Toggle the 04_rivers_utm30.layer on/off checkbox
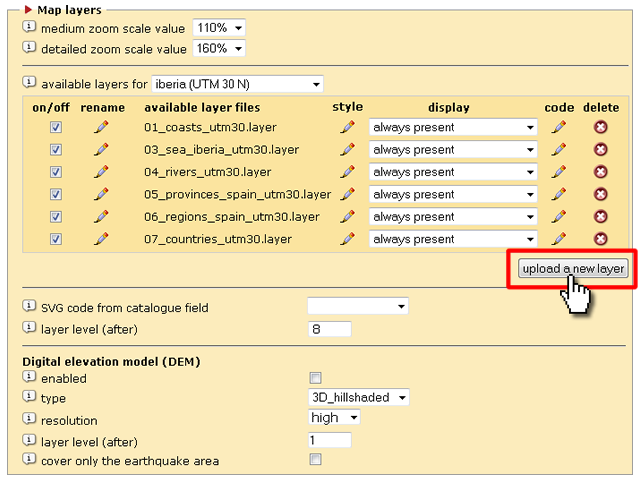The width and height of the screenshot is (640, 482). (56, 172)
